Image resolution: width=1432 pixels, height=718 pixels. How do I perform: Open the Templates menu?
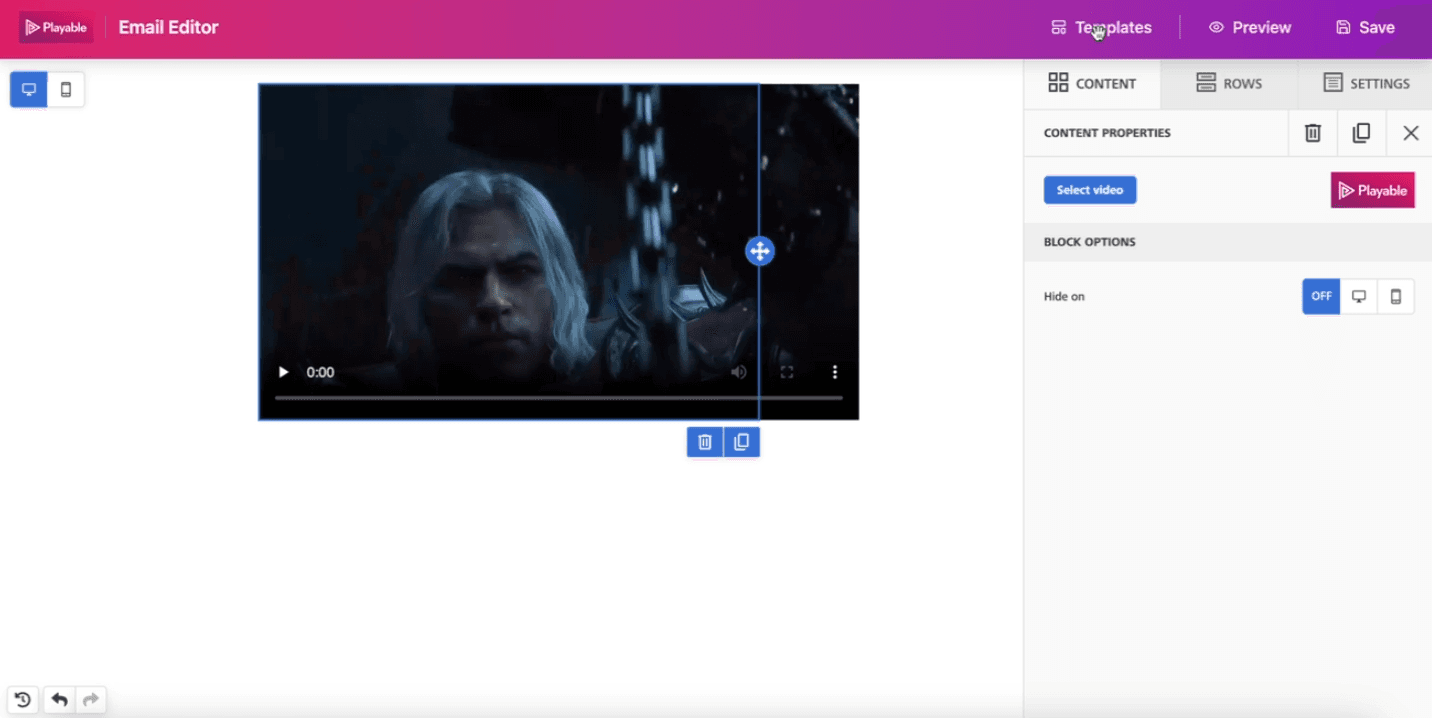pyautogui.click(x=1101, y=28)
